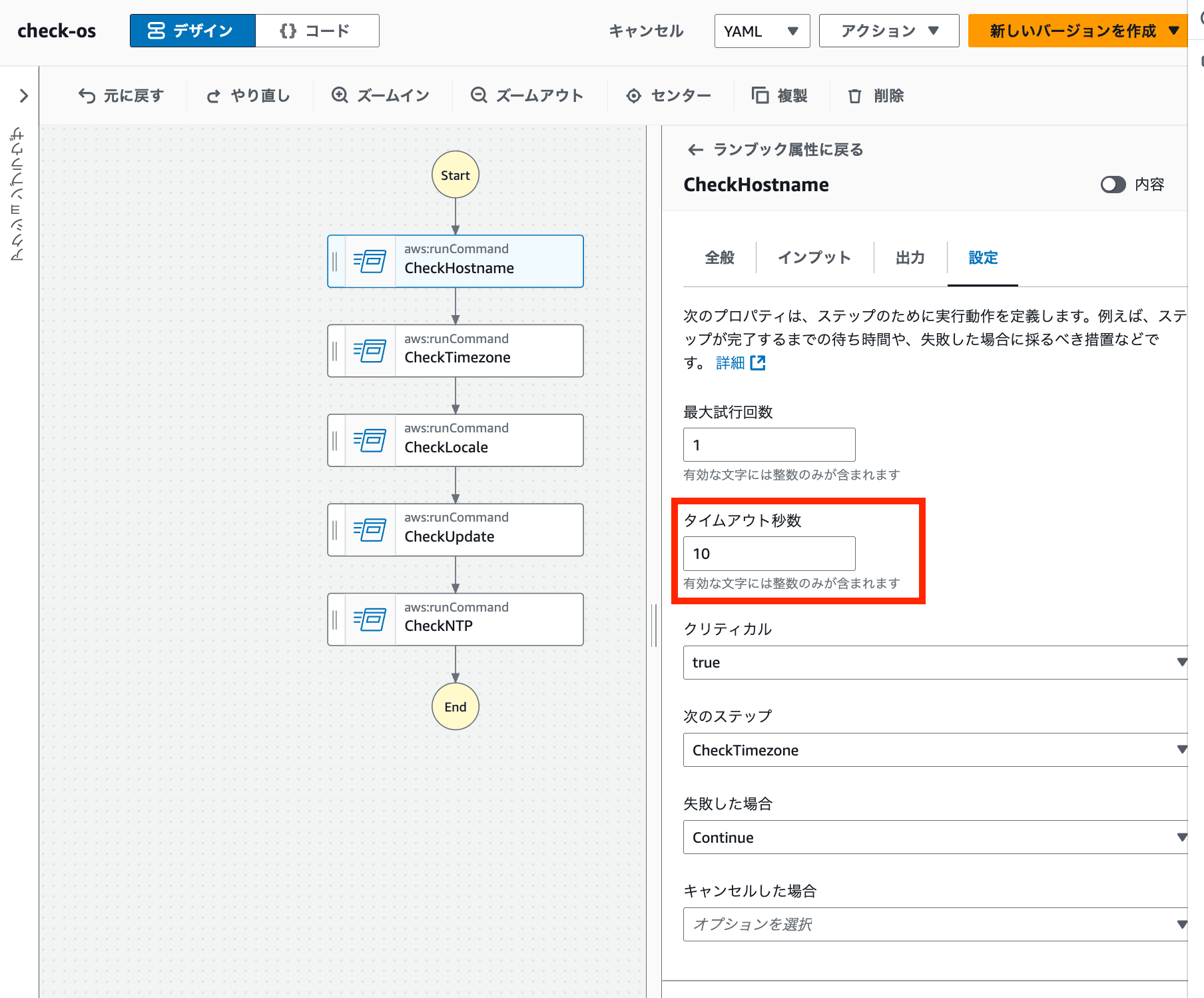Click the drag handle of CheckUpdate step
The width and height of the screenshot is (1204, 998).
pos(335,530)
